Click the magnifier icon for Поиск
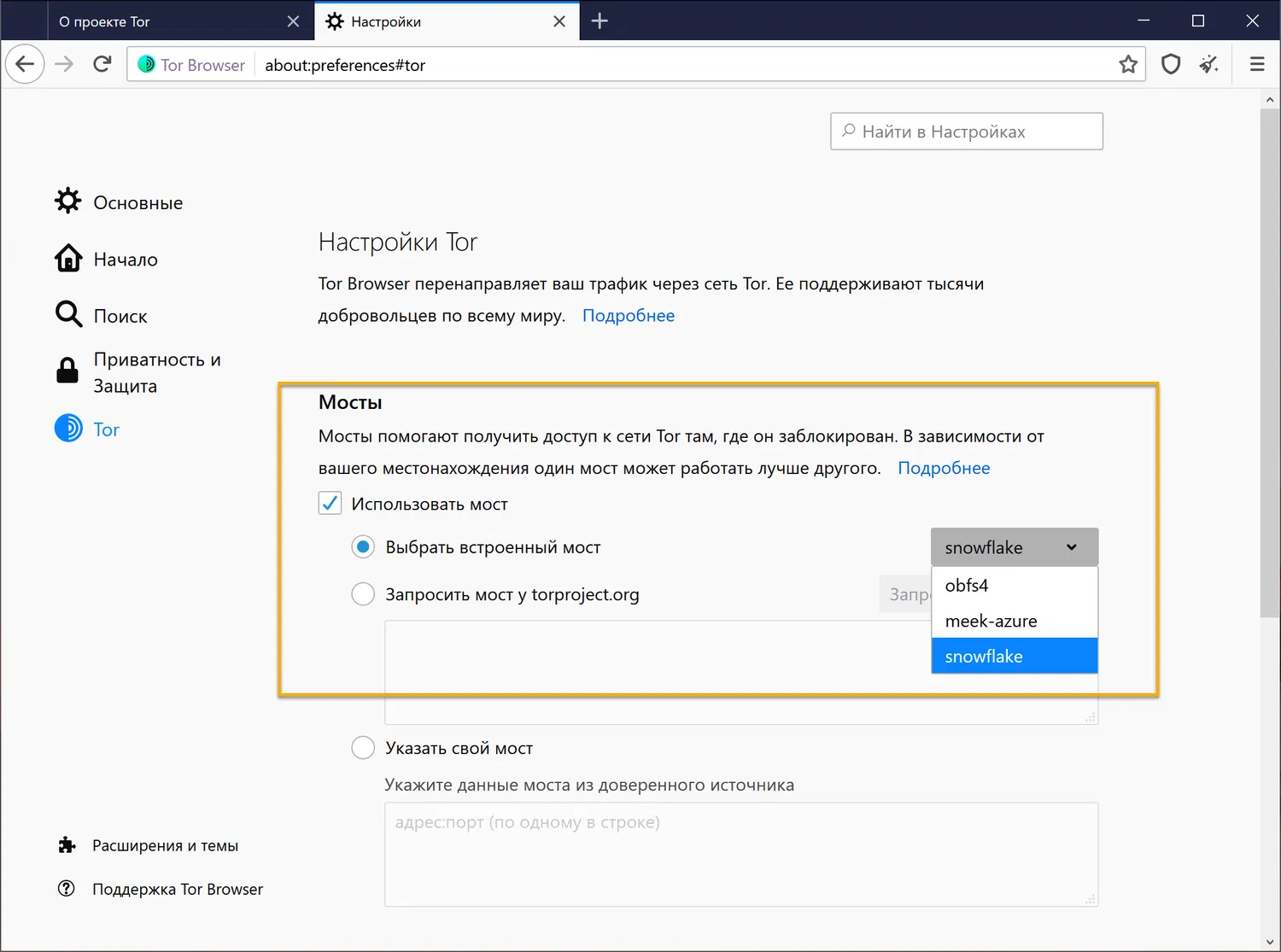The image size is (1281, 952). pyautogui.click(x=68, y=314)
